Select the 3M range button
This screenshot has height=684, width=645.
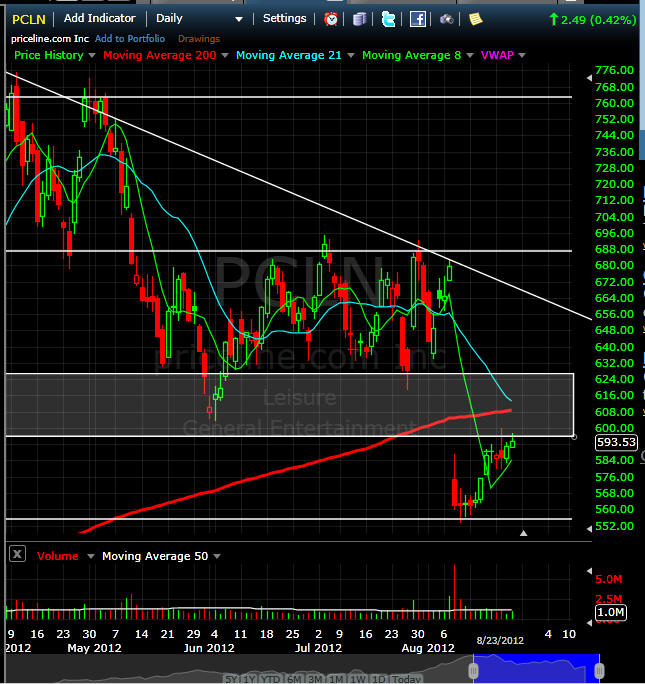point(315,679)
